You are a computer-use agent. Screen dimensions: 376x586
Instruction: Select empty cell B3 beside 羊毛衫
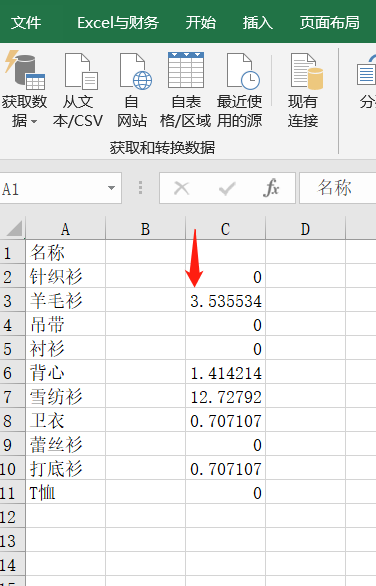145,300
